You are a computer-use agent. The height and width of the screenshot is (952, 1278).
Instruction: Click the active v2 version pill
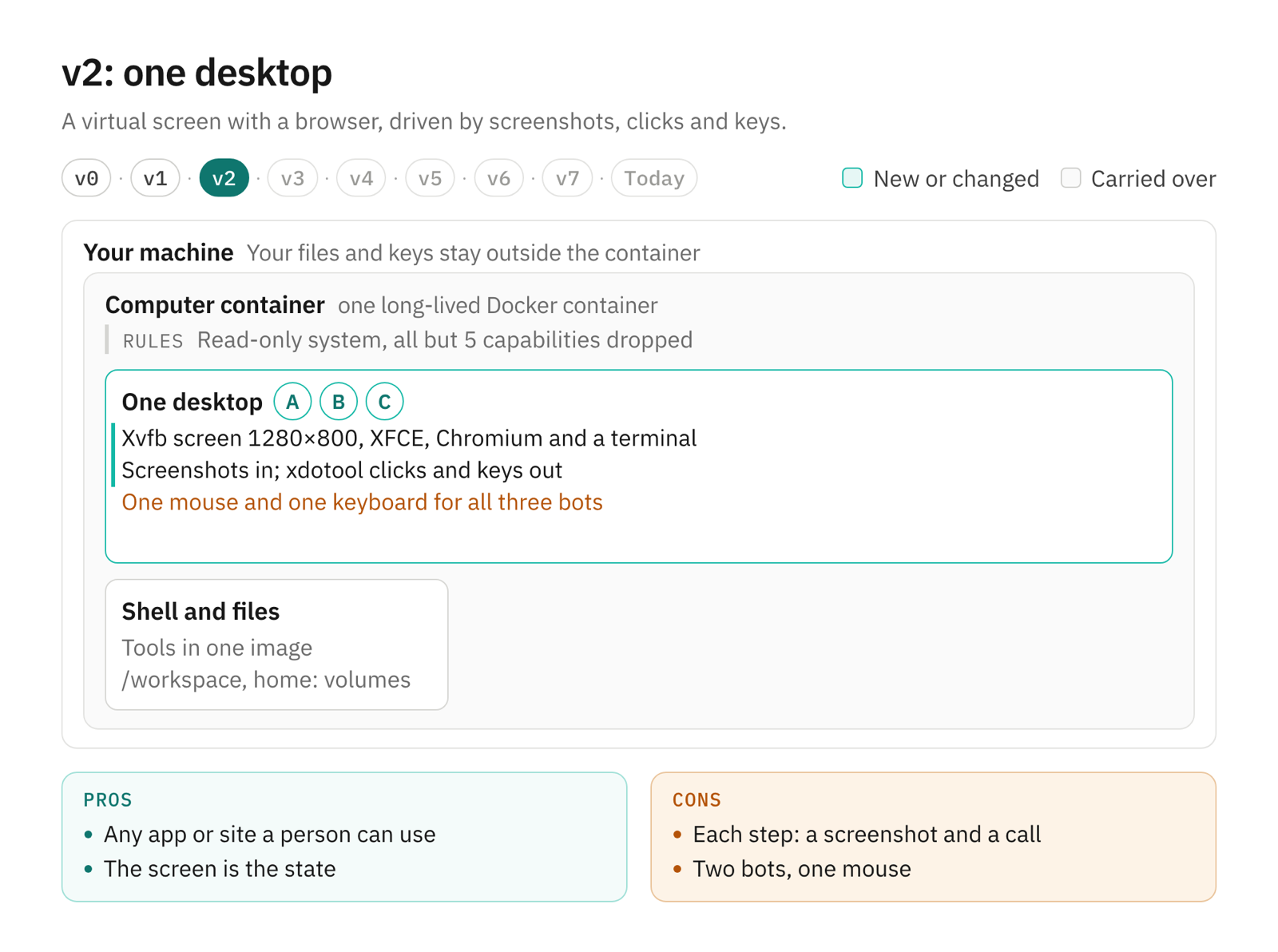click(224, 178)
